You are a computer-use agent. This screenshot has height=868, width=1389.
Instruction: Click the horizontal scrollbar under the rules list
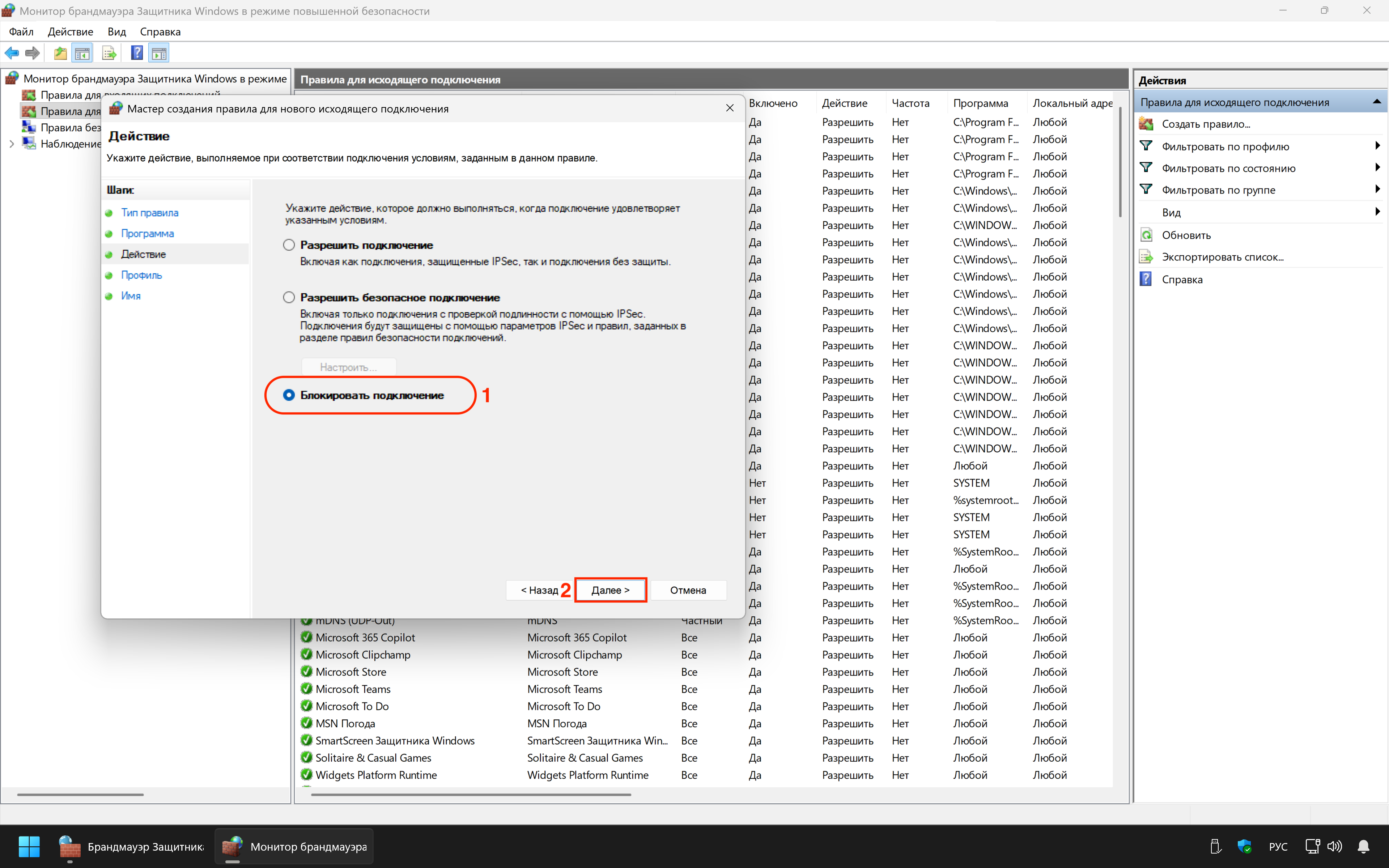pos(471,795)
